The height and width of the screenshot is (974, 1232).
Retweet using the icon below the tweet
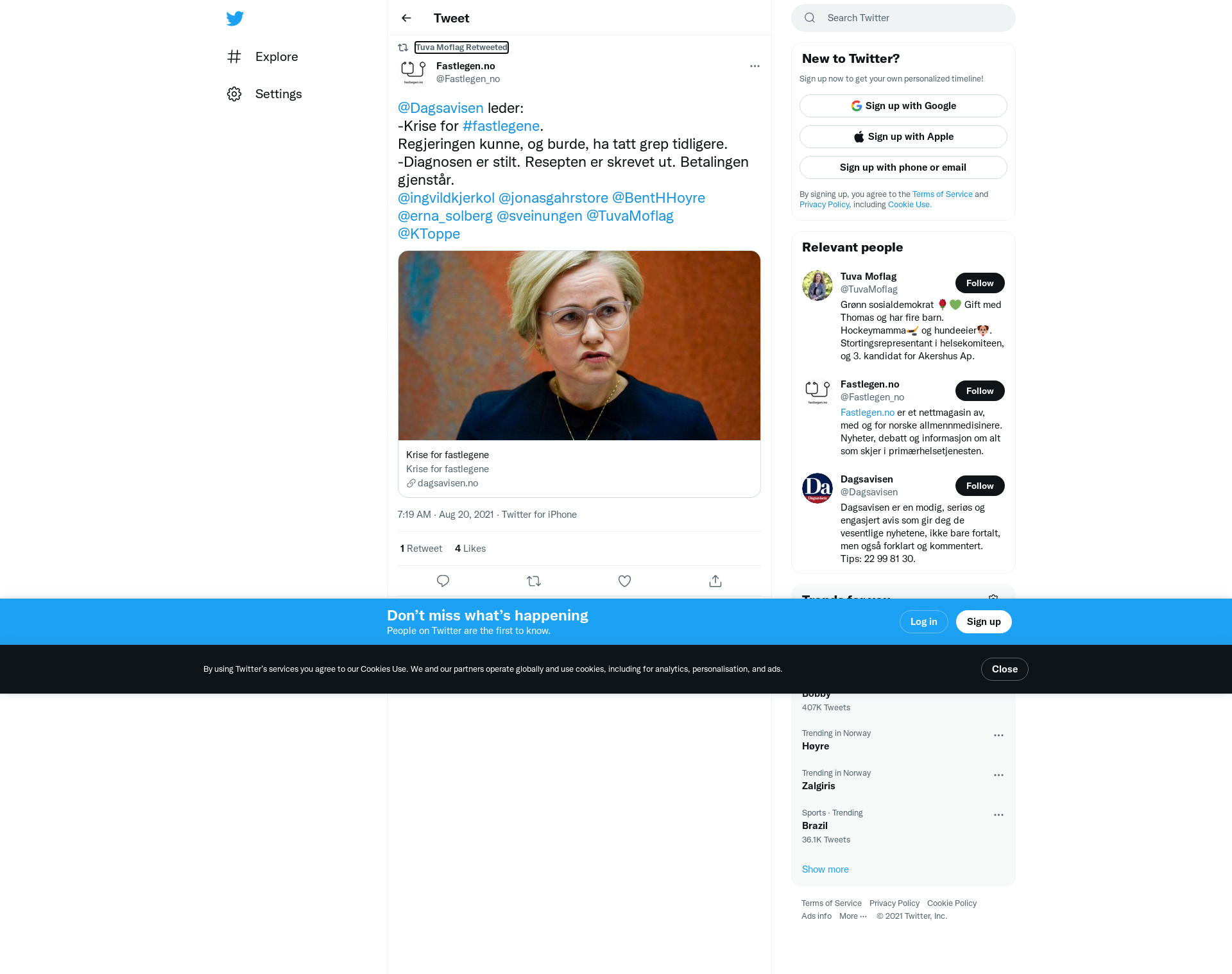click(534, 581)
